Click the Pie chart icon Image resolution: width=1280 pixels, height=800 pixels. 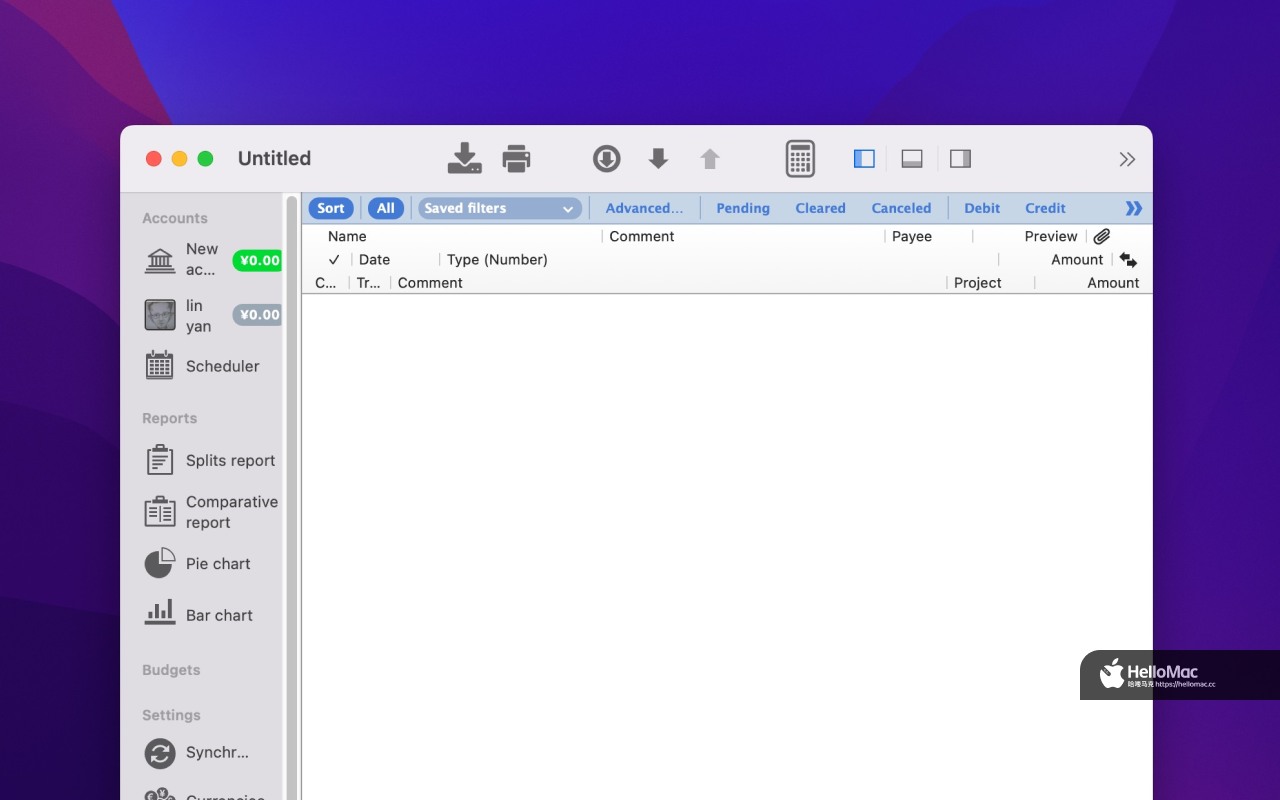point(160,563)
